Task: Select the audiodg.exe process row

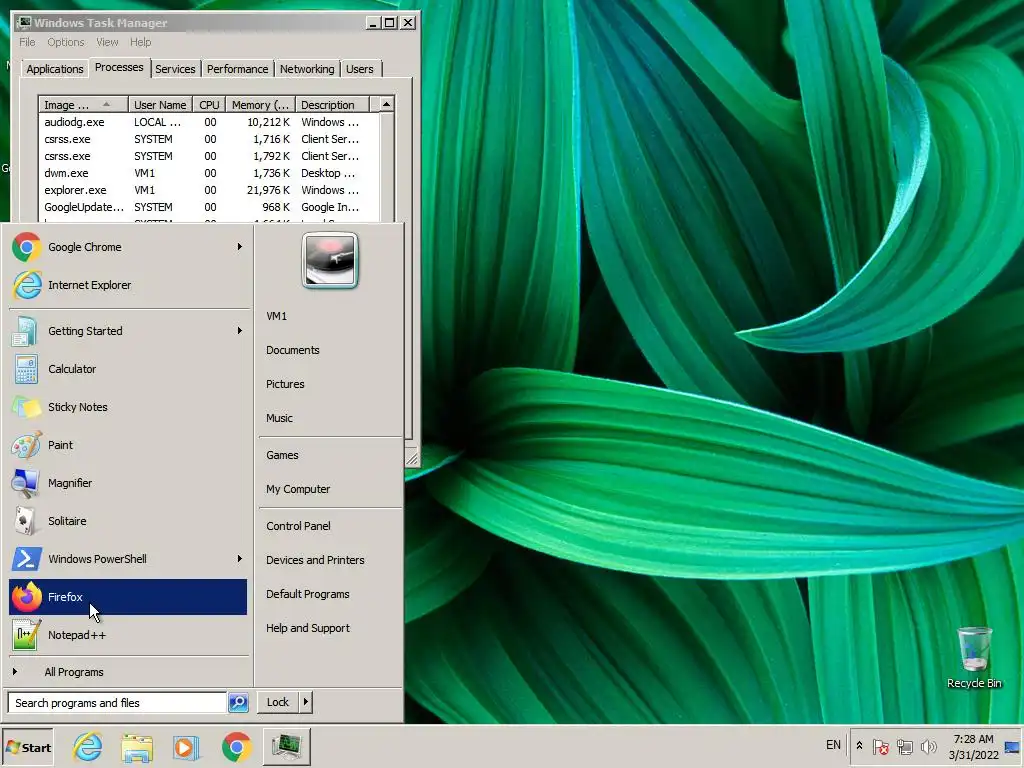Action: [208, 122]
